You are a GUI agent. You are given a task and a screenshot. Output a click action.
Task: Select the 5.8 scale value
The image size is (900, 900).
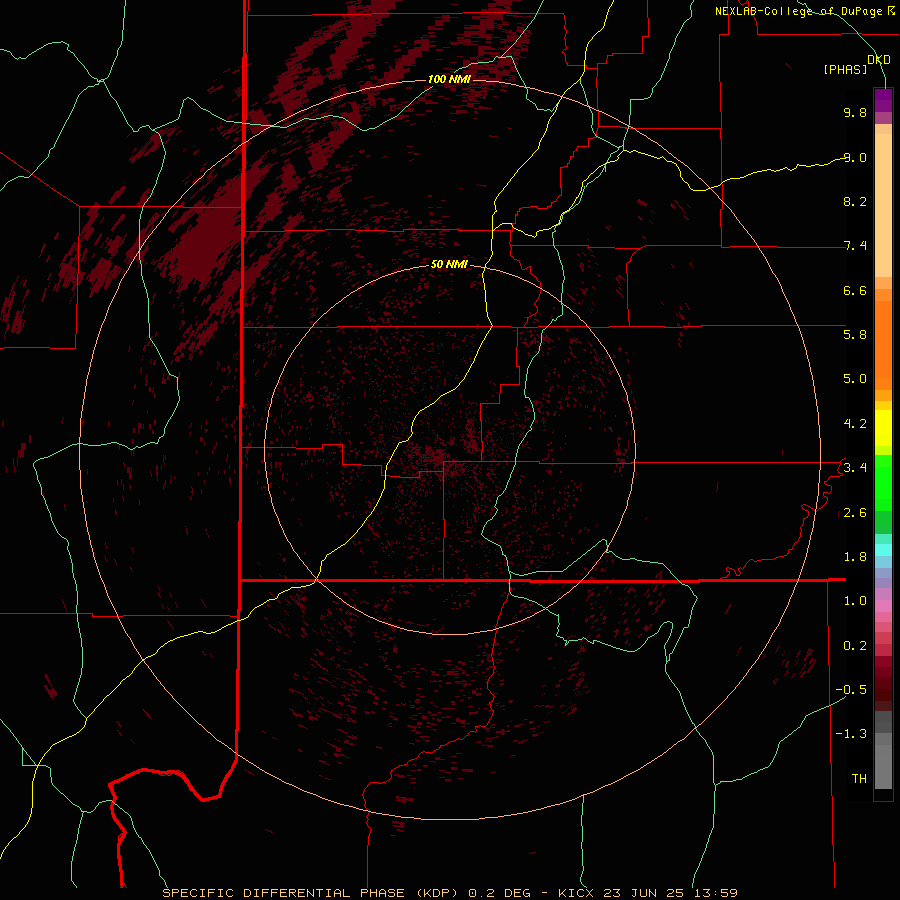click(x=855, y=335)
